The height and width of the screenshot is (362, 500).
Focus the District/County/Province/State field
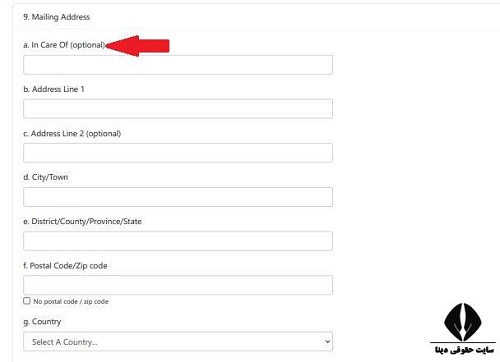[178, 241]
